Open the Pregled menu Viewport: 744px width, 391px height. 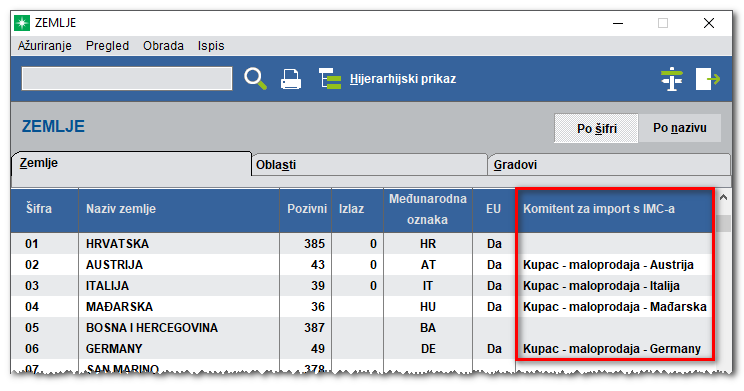[x=107, y=46]
